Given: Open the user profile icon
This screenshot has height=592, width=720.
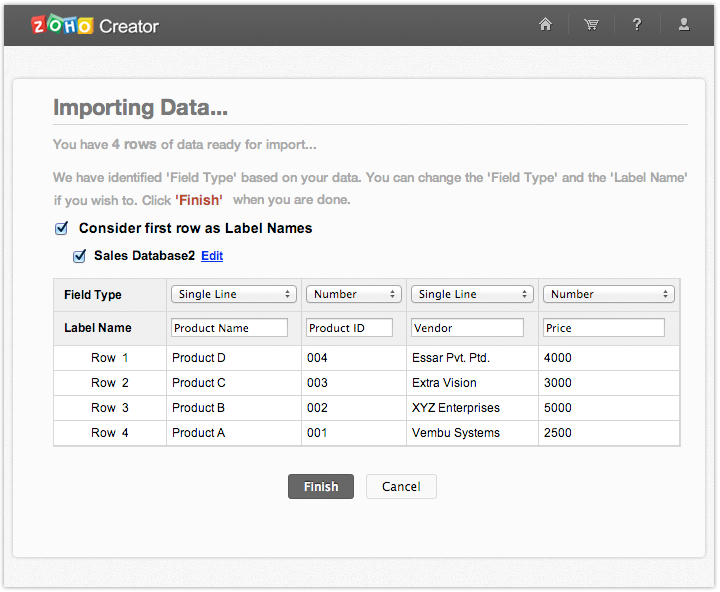Looking at the screenshot, I should pyautogui.click(x=684, y=25).
